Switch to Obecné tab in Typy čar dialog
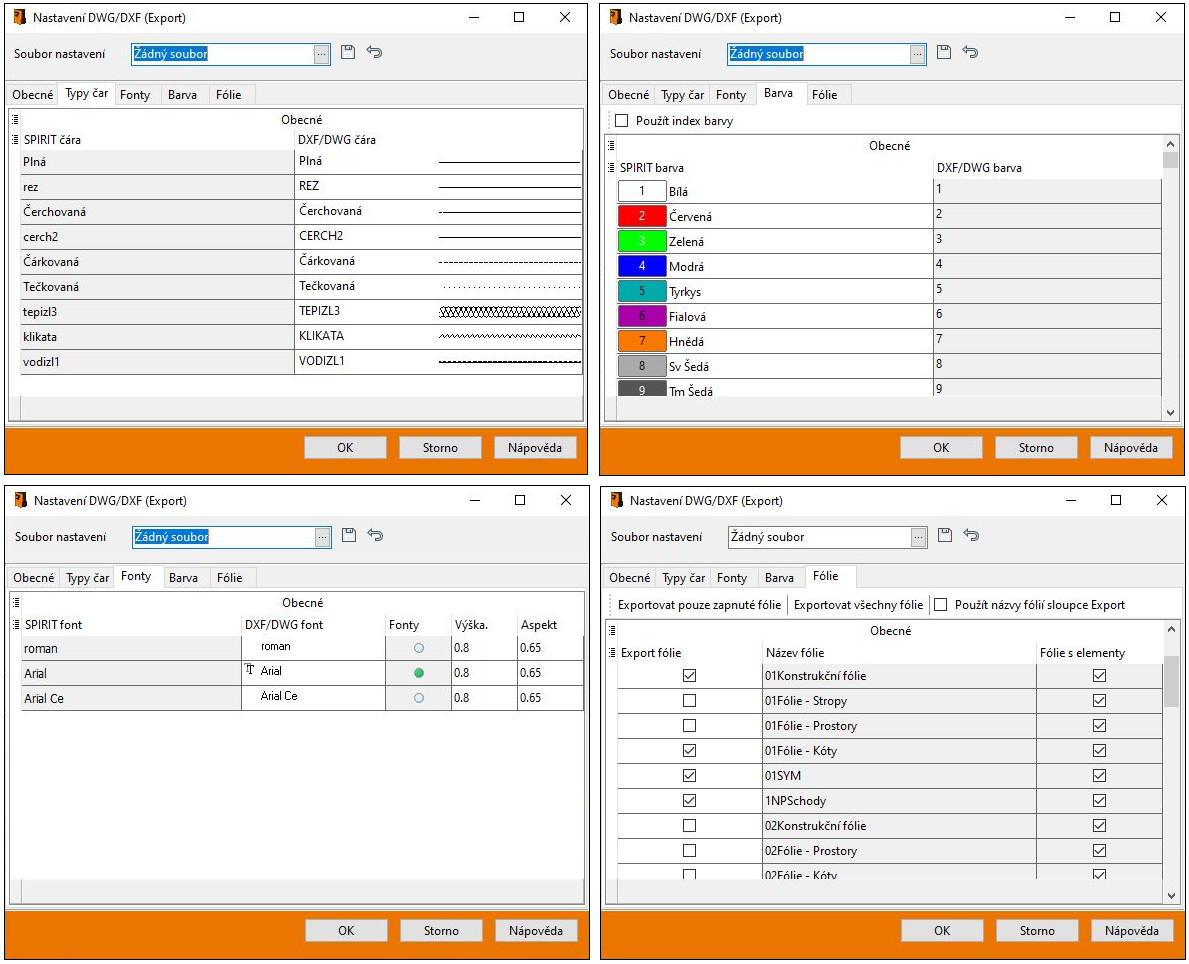This screenshot has width=1189, height=964. pos(32,95)
